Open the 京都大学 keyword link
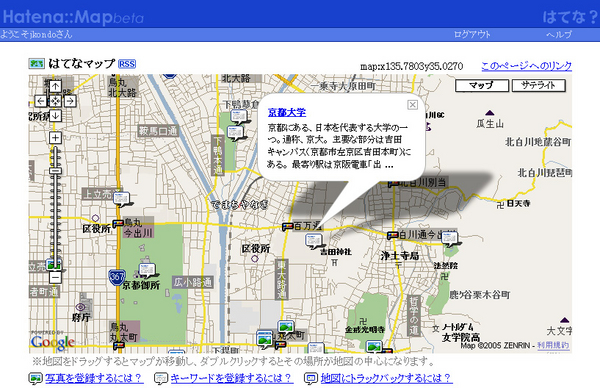 tap(287, 112)
